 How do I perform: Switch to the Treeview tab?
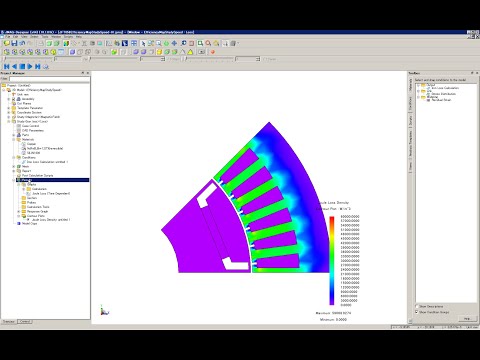pos(9,322)
